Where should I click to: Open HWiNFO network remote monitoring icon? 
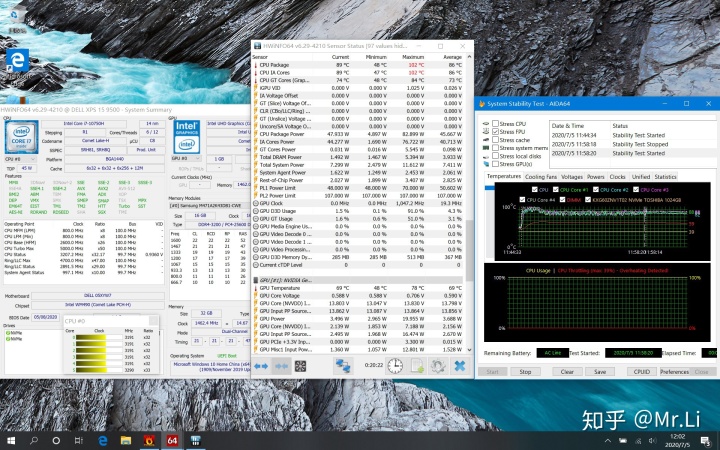pos(343,366)
